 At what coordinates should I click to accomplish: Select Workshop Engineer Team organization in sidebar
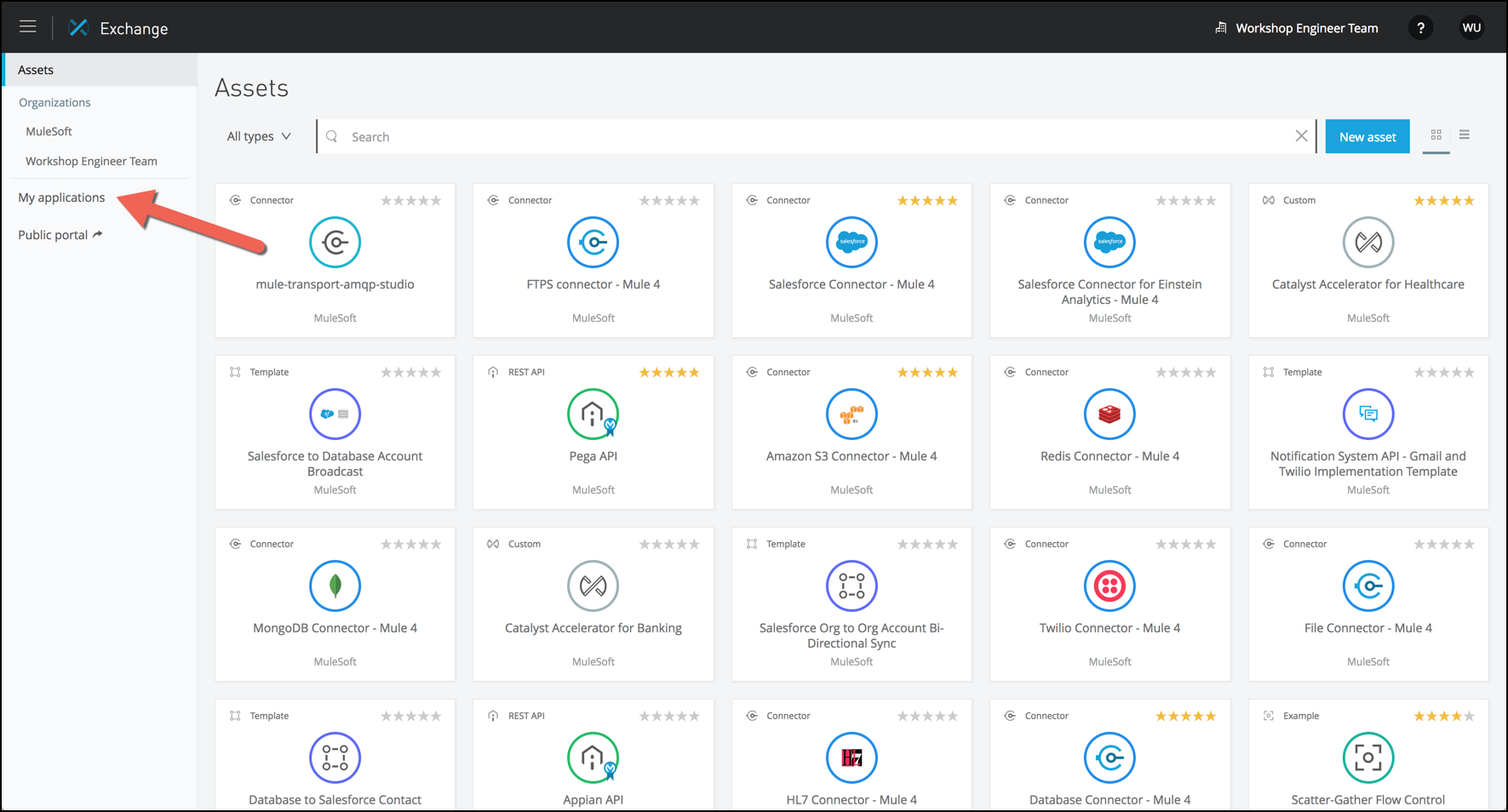[x=91, y=161]
